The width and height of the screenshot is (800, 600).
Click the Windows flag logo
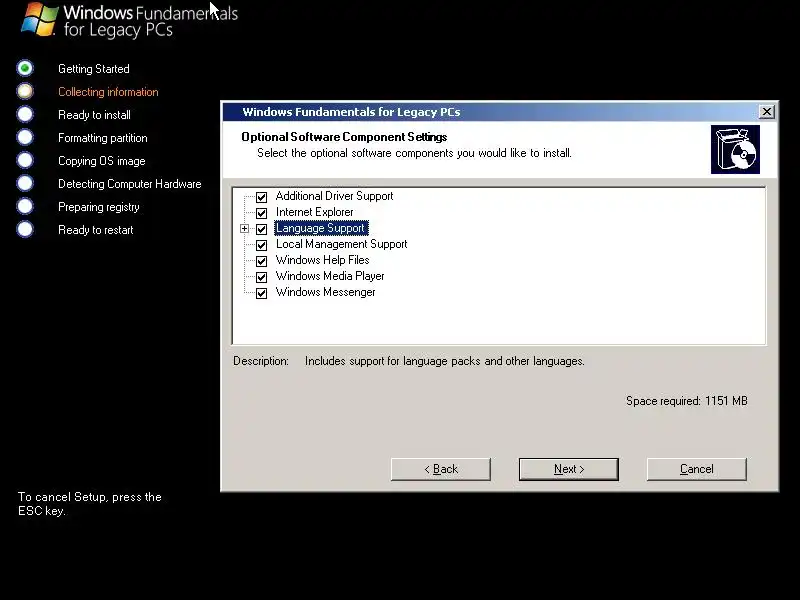39,19
